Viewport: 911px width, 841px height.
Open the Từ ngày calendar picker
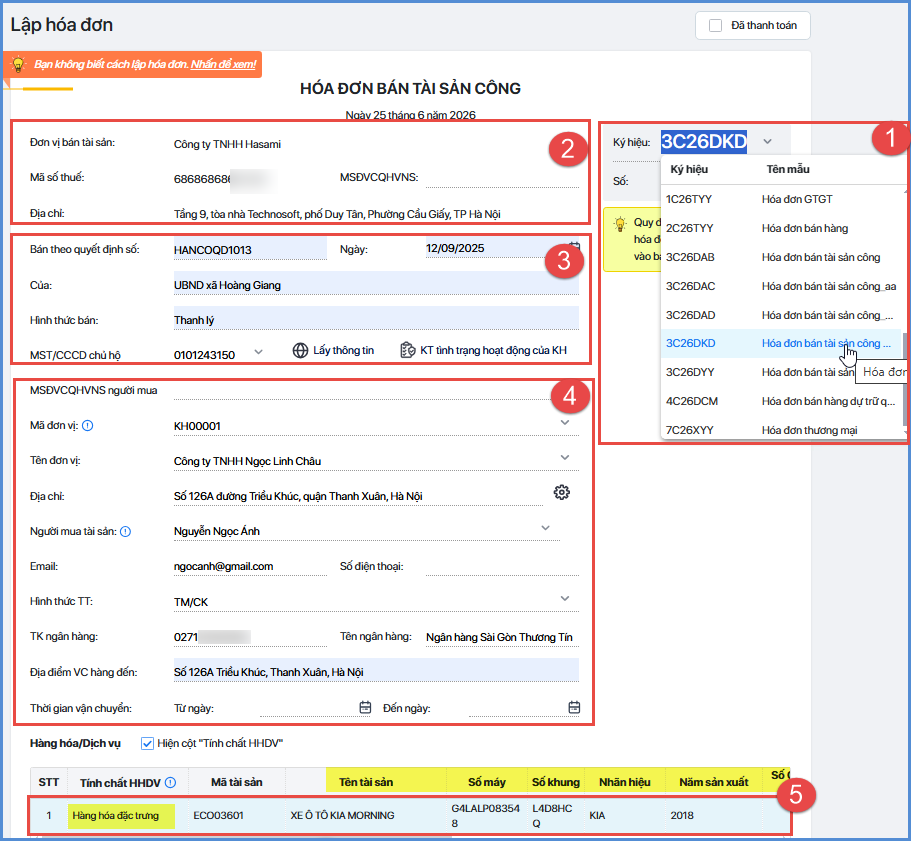pos(365,707)
